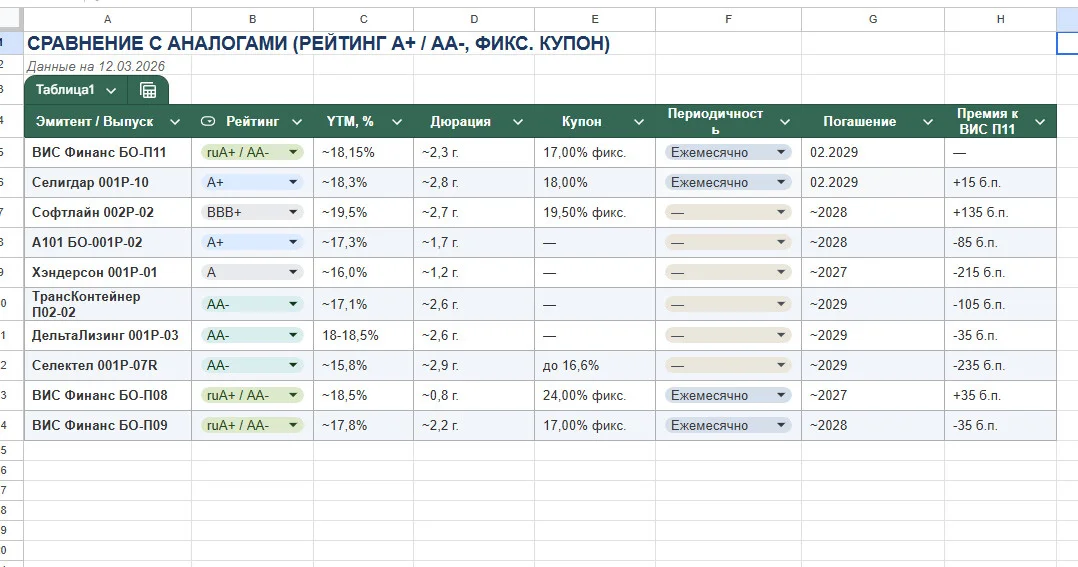The width and height of the screenshot is (1078, 567).
Task: Select premium cell -215 б.п.
Action: (x=1000, y=272)
